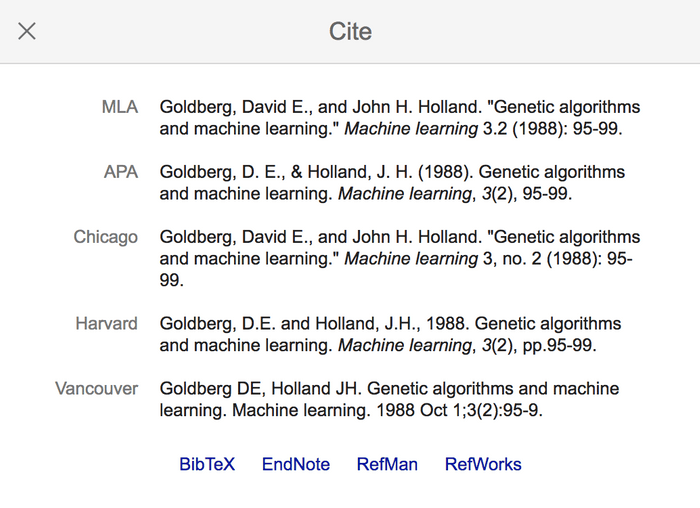This screenshot has height=508, width=700.
Task: Click the Cite dialog title
Action: click(350, 31)
